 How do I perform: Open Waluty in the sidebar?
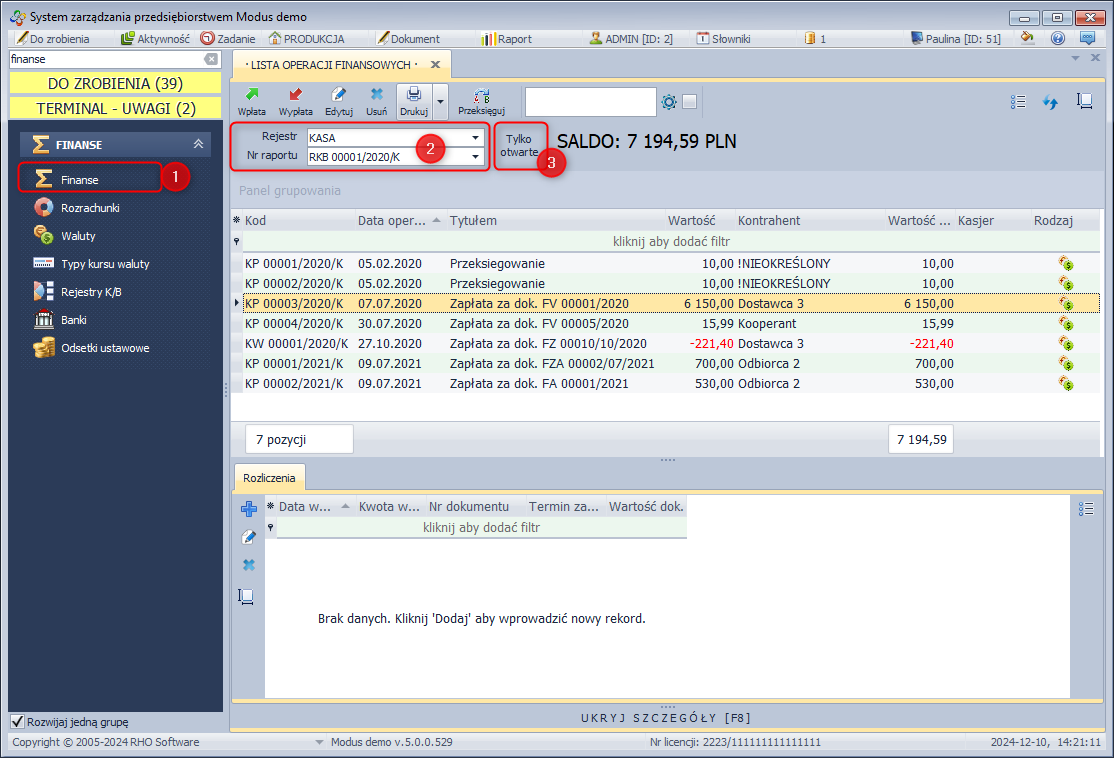tap(78, 236)
